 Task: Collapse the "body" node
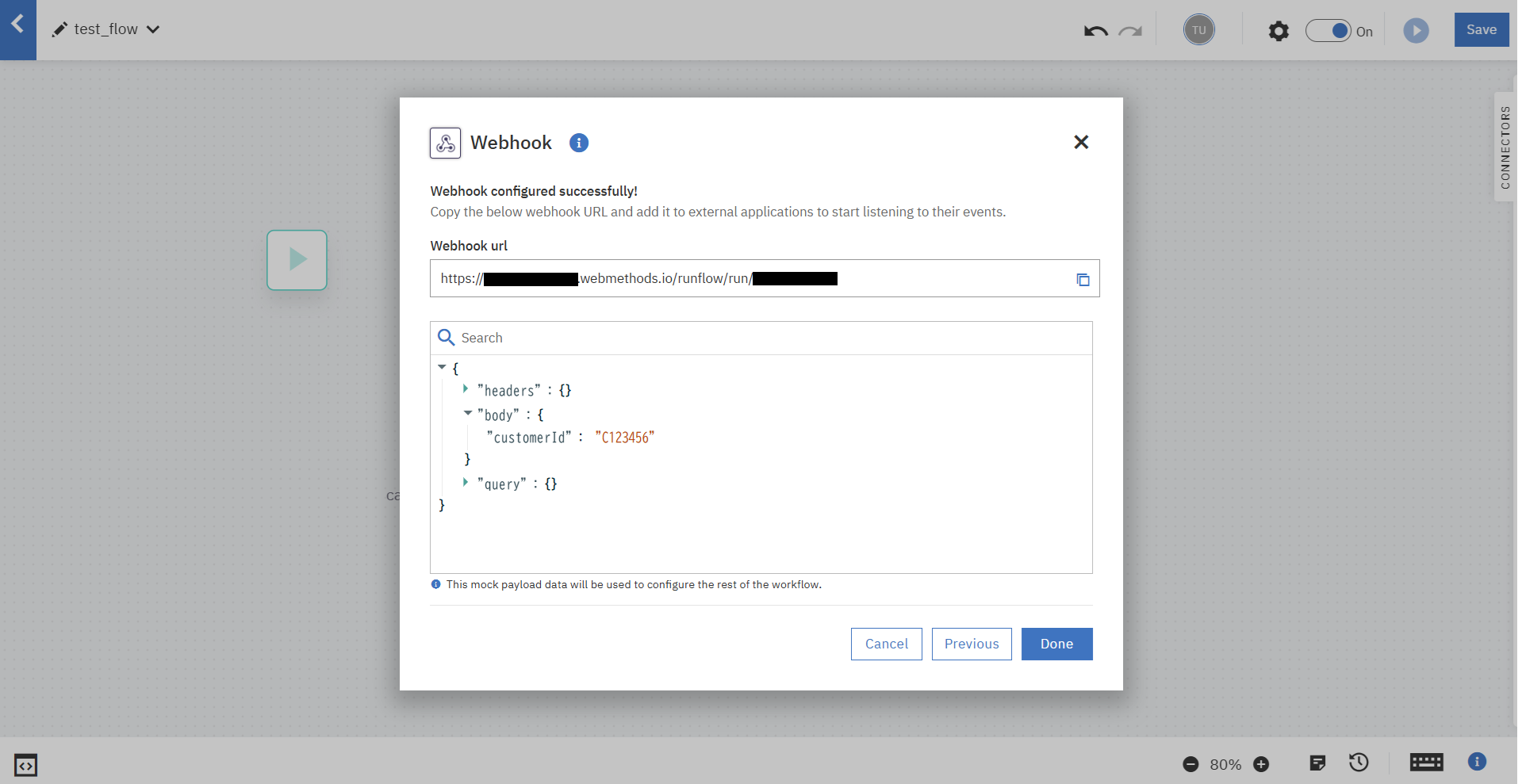468,413
